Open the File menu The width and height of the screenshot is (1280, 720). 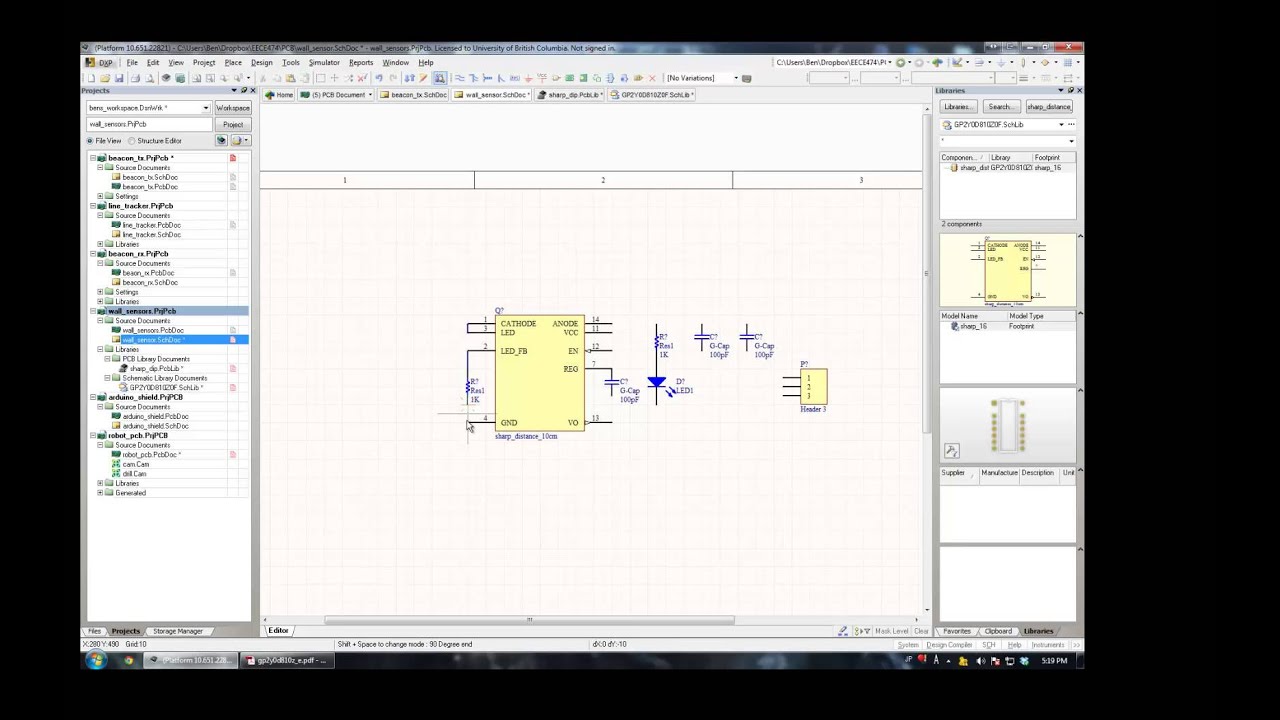tap(131, 63)
